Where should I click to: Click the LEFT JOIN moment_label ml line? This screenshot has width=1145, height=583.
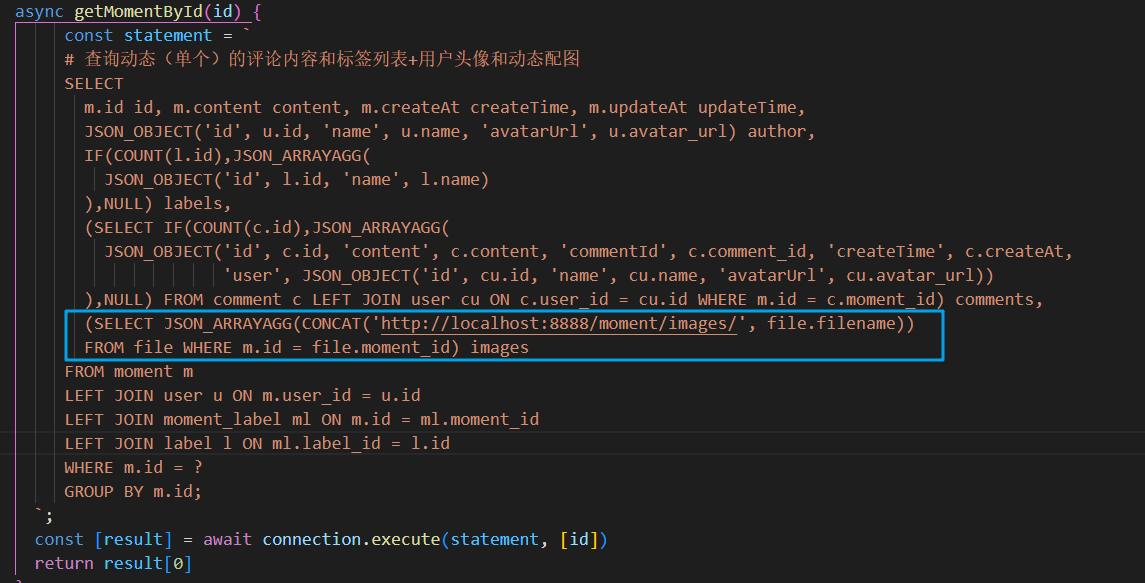coord(302,419)
